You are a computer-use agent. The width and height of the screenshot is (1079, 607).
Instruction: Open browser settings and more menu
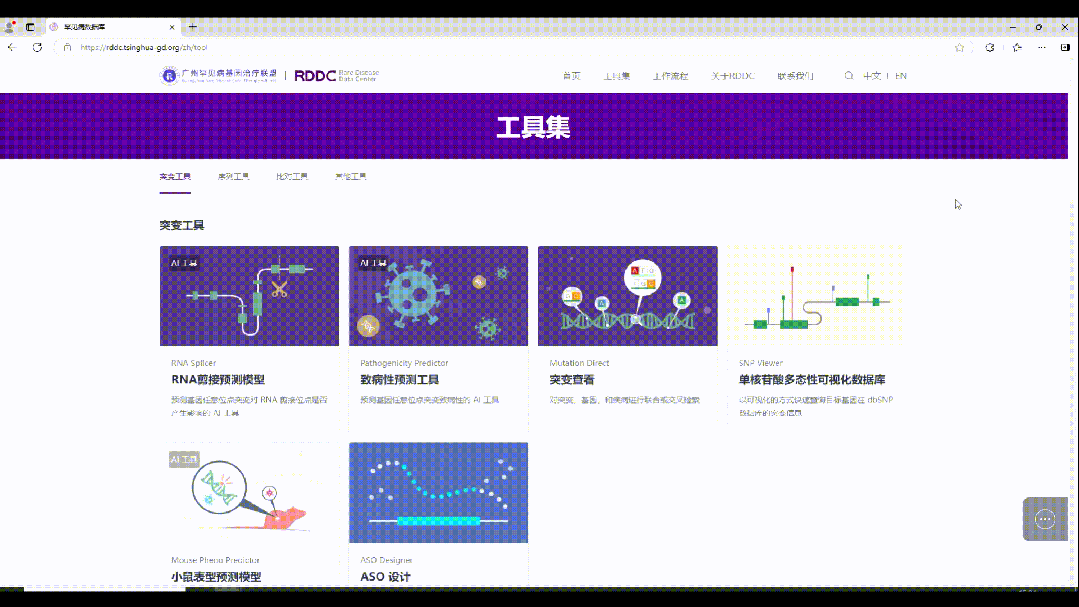1041,47
